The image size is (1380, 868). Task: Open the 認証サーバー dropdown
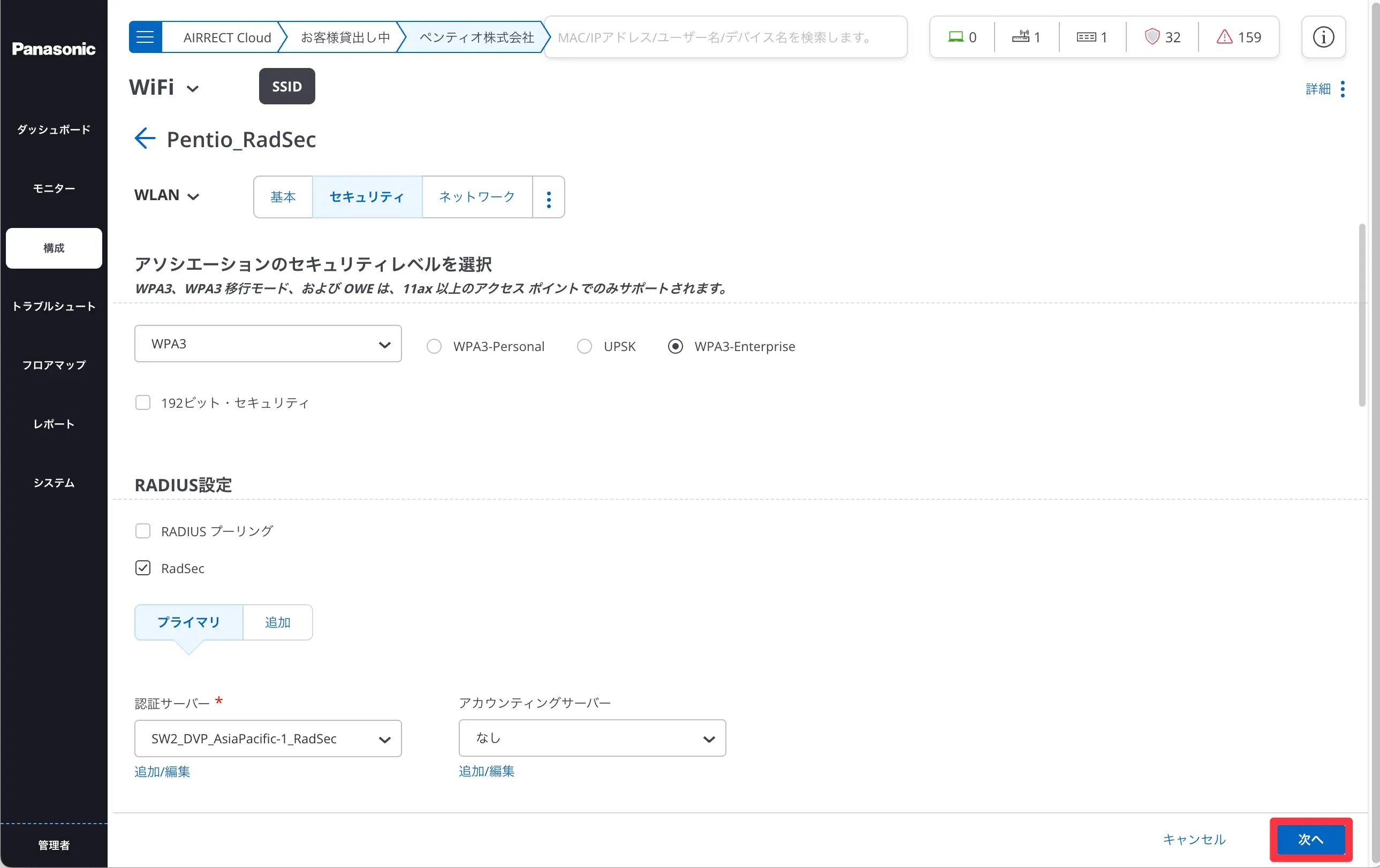(268, 738)
